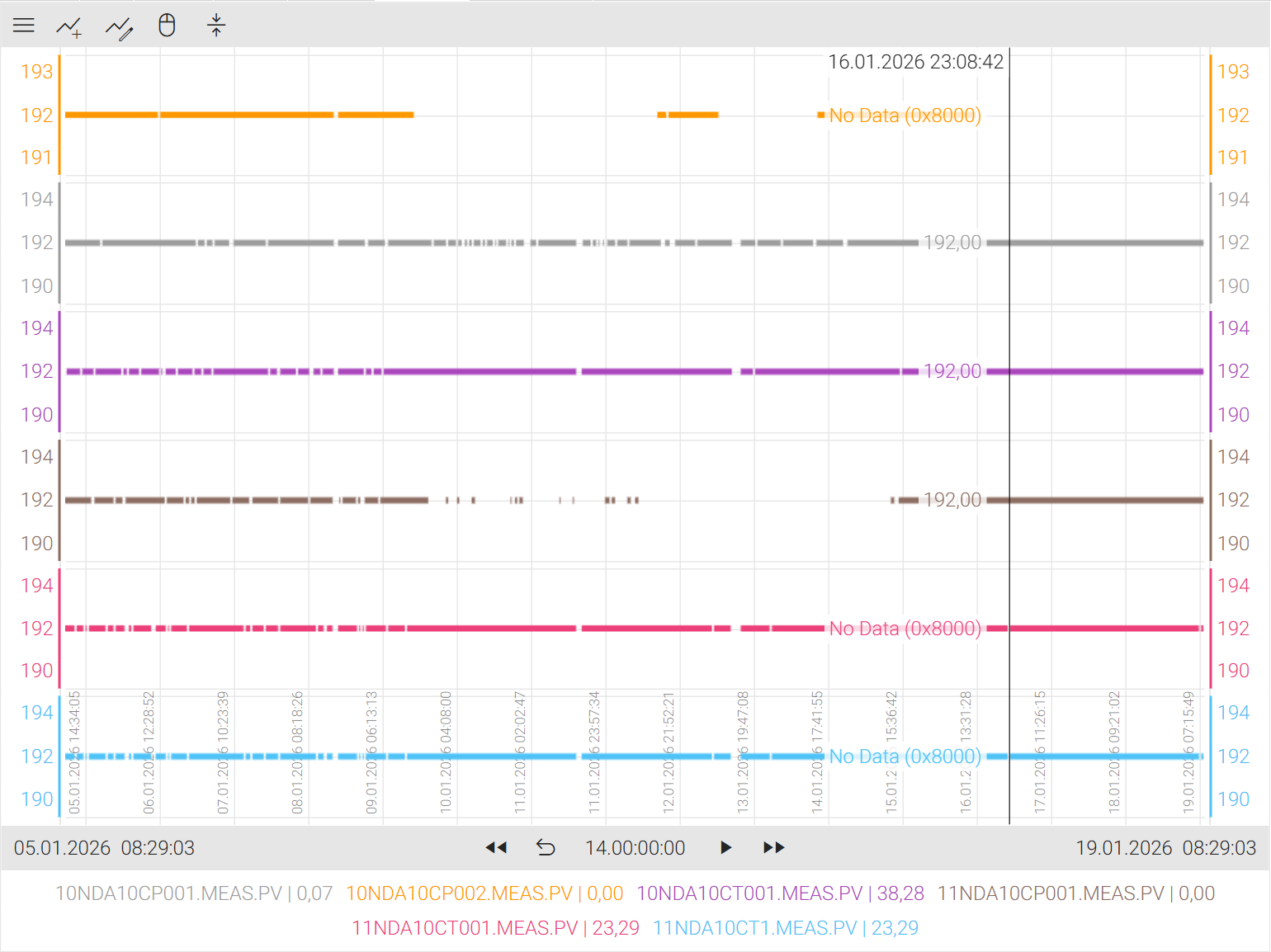
Task: Click the edit curve pencil icon
Action: point(119,28)
